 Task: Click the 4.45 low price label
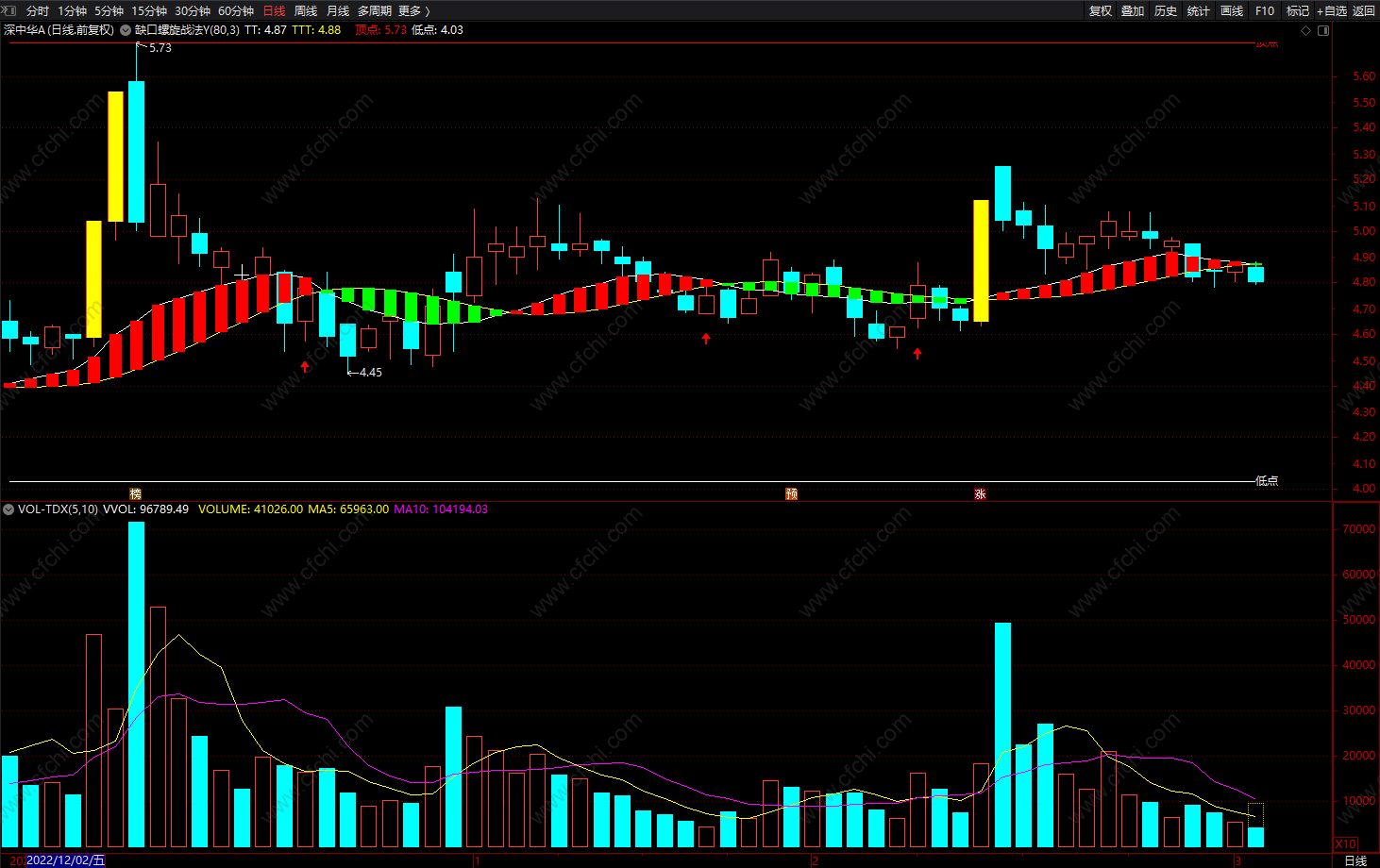pos(370,373)
